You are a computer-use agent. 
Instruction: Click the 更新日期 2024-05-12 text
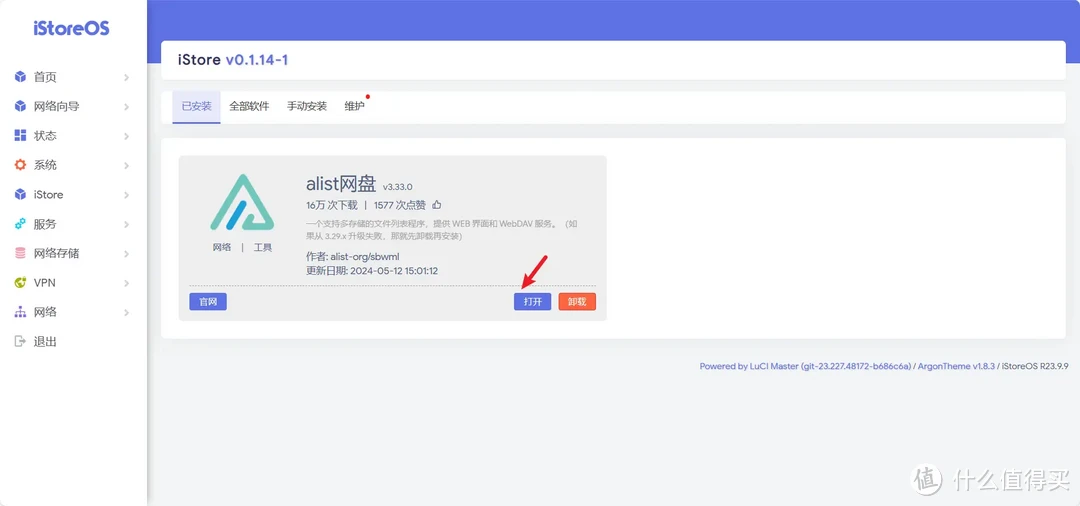[372, 271]
